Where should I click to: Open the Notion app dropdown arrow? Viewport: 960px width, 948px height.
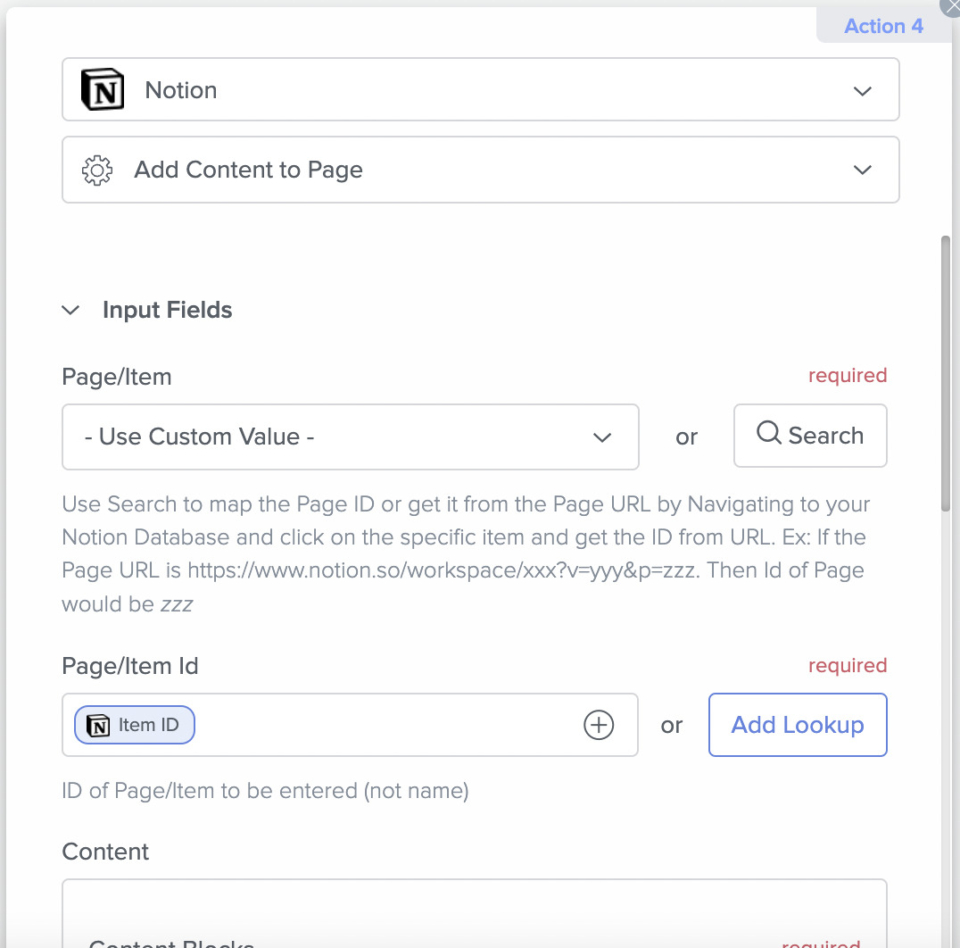coord(862,91)
